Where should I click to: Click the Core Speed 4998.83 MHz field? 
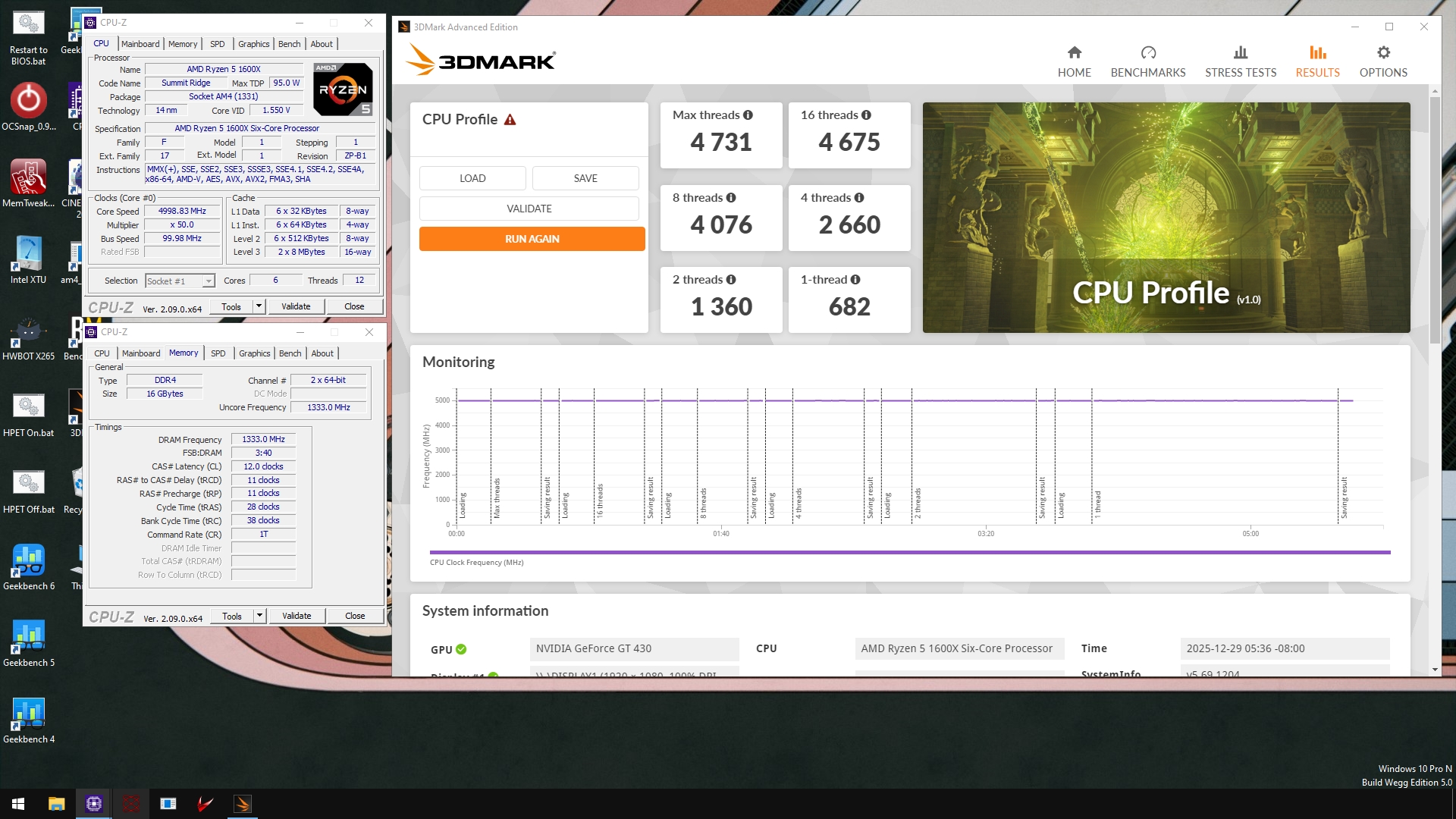[182, 212]
